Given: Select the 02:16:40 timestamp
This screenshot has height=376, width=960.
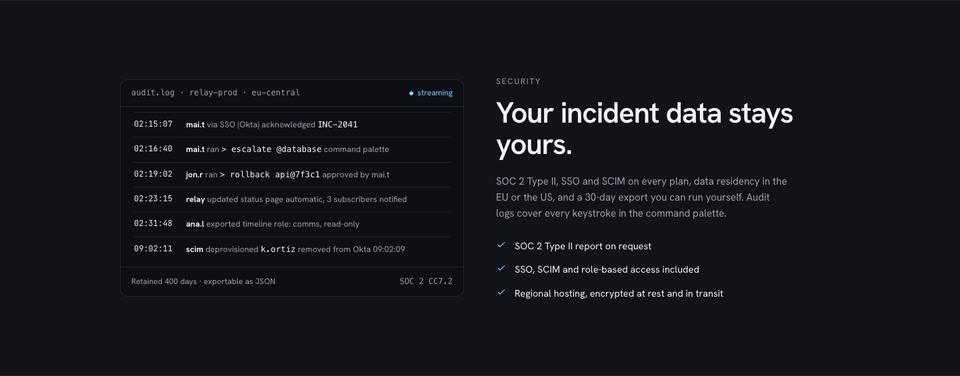Looking at the screenshot, I should (x=153, y=149).
